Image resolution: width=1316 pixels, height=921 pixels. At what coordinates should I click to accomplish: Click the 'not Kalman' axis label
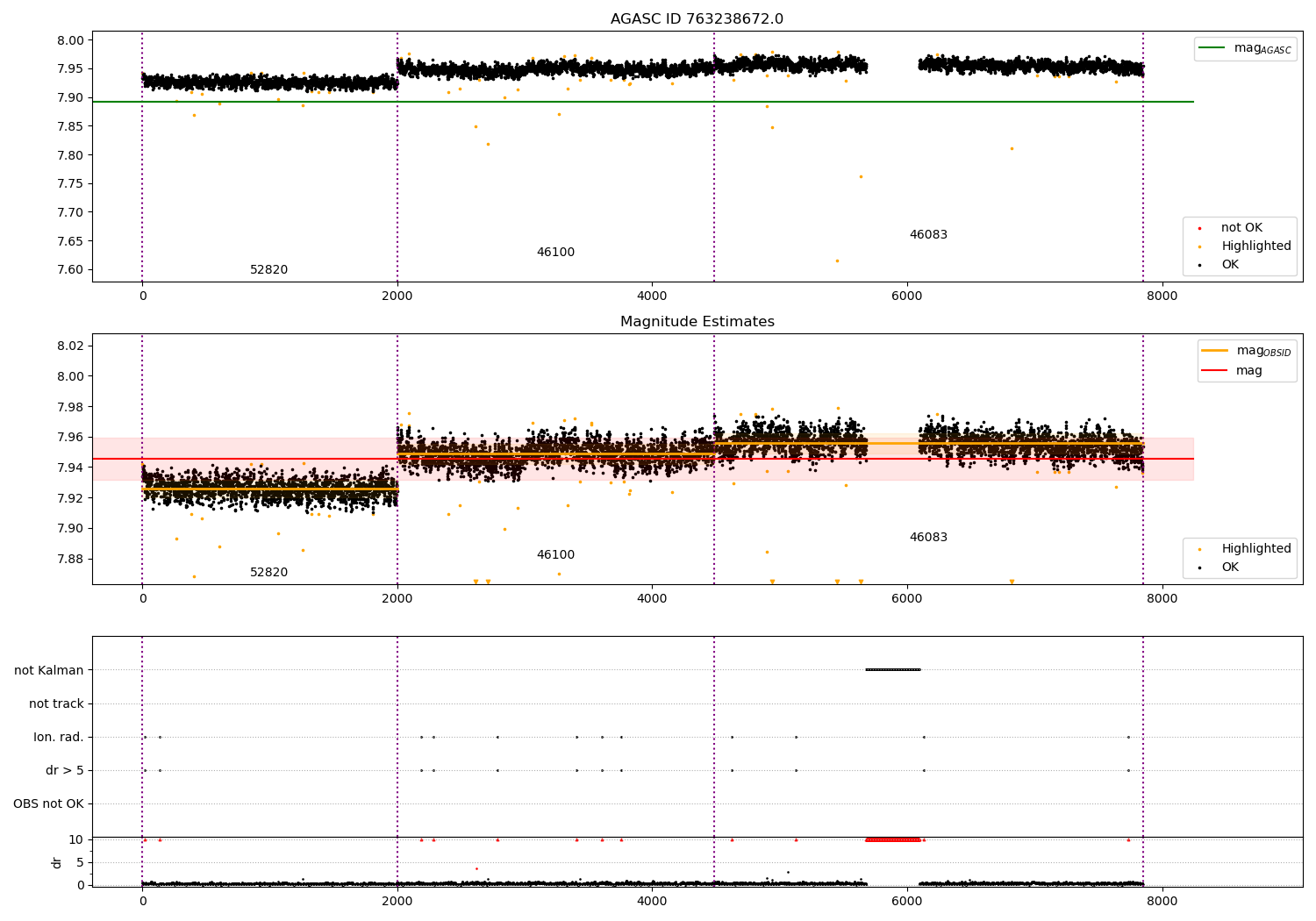(x=49, y=671)
